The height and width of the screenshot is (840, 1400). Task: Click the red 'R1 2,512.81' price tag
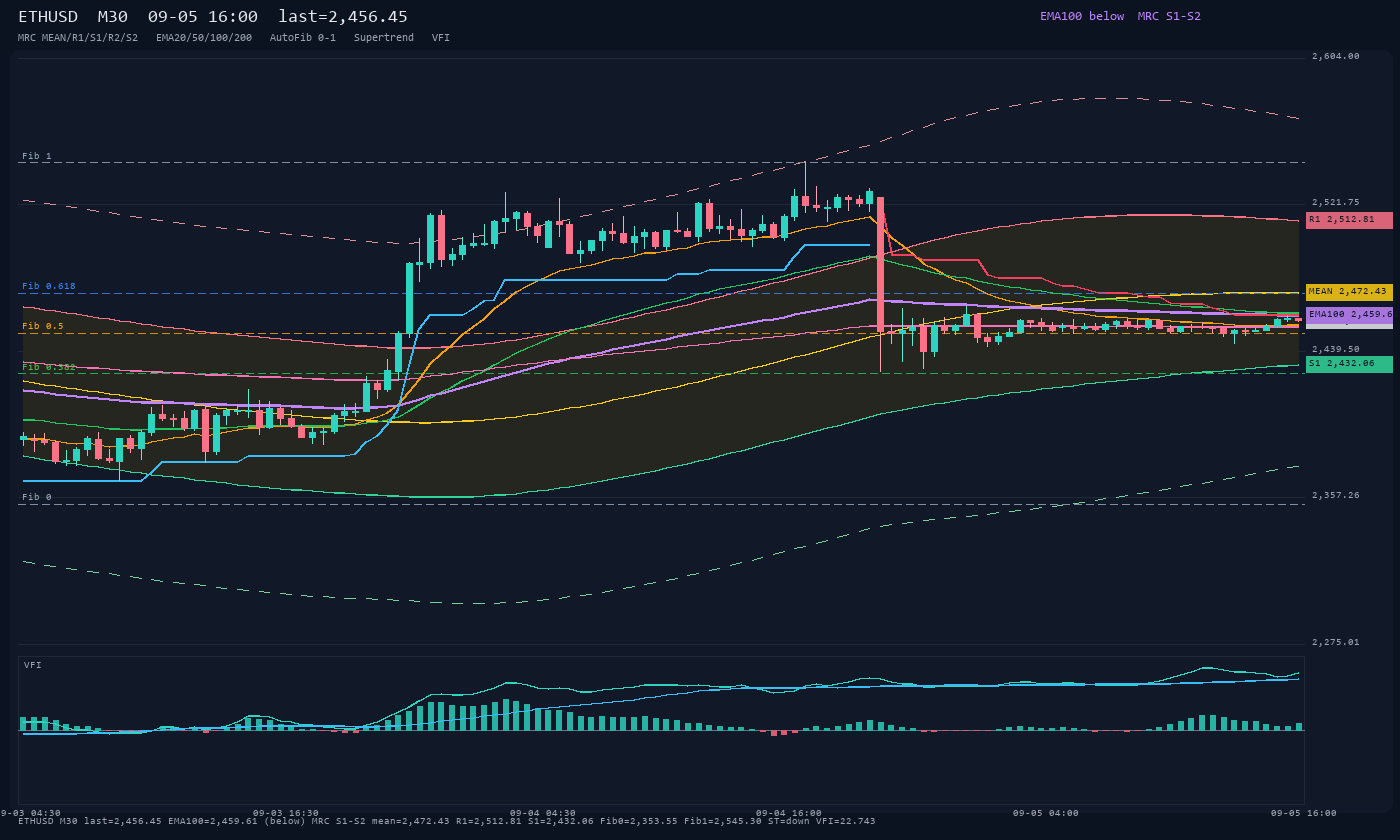click(x=1349, y=220)
